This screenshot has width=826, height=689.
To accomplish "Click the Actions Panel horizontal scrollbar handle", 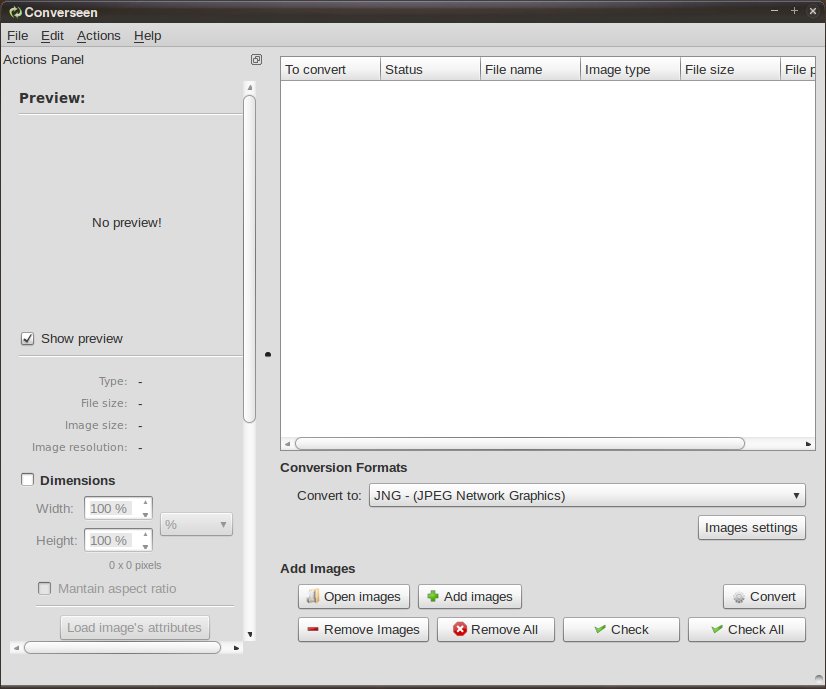I will click(122, 647).
